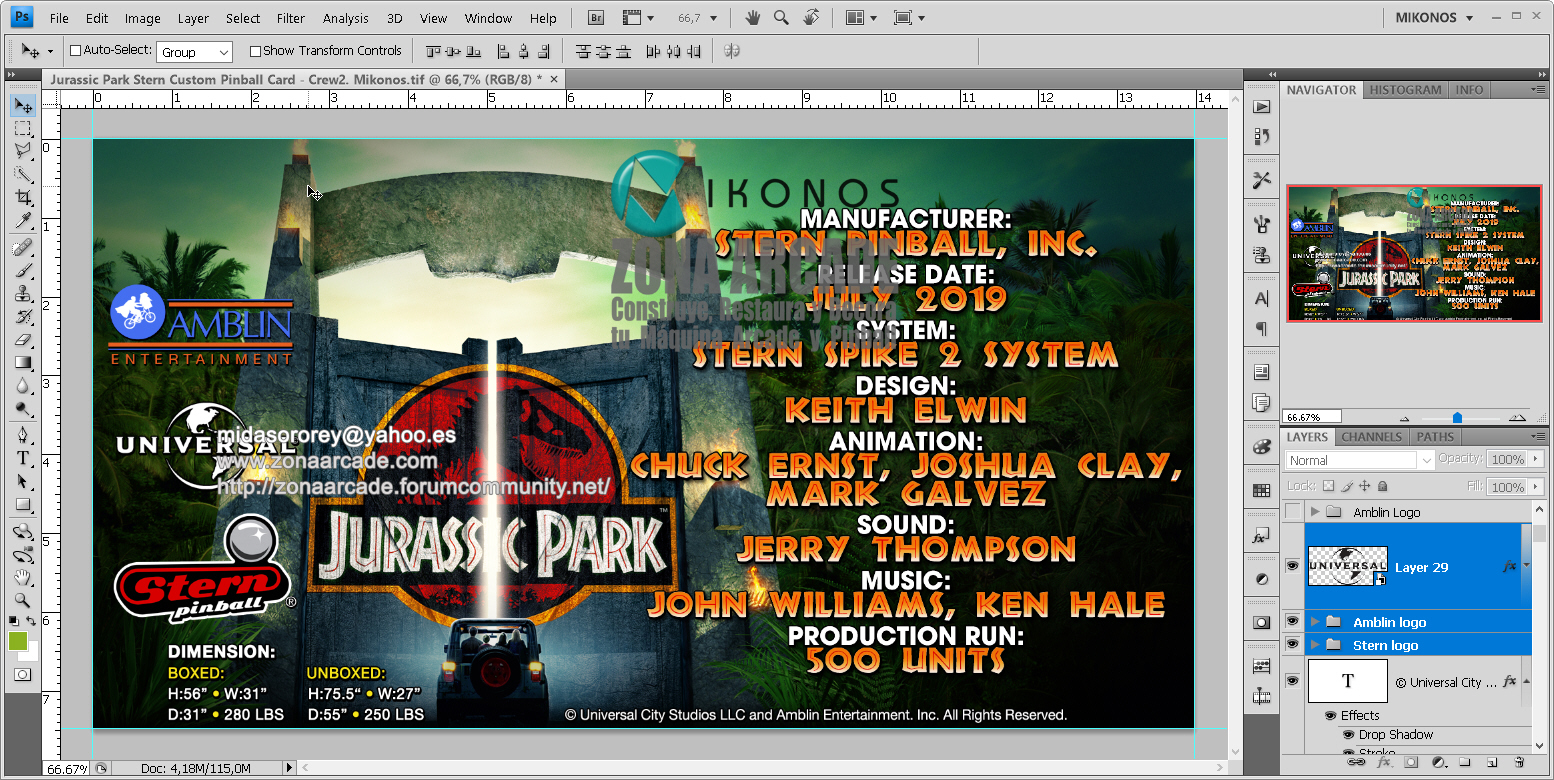Image resolution: width=1554 pixels, height=780 pixels.
Task: Select the 3D Rotate tool
Action: pyautogui.click(x=23, y=532)
